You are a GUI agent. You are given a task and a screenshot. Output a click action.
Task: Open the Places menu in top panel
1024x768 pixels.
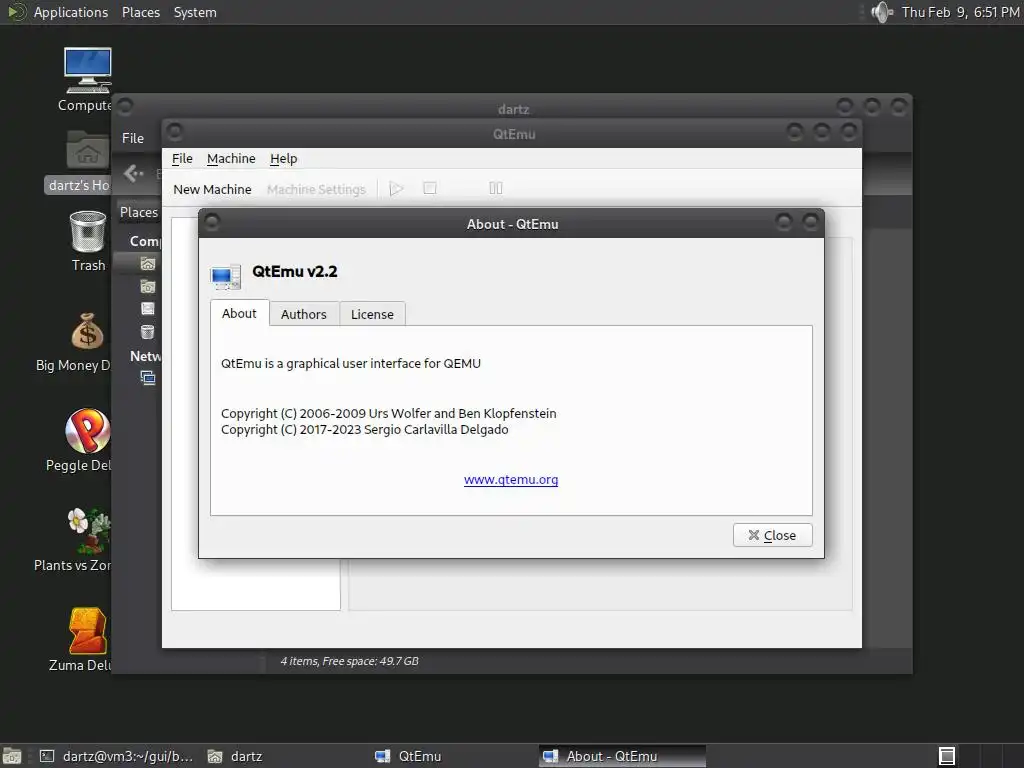(141, 12)
